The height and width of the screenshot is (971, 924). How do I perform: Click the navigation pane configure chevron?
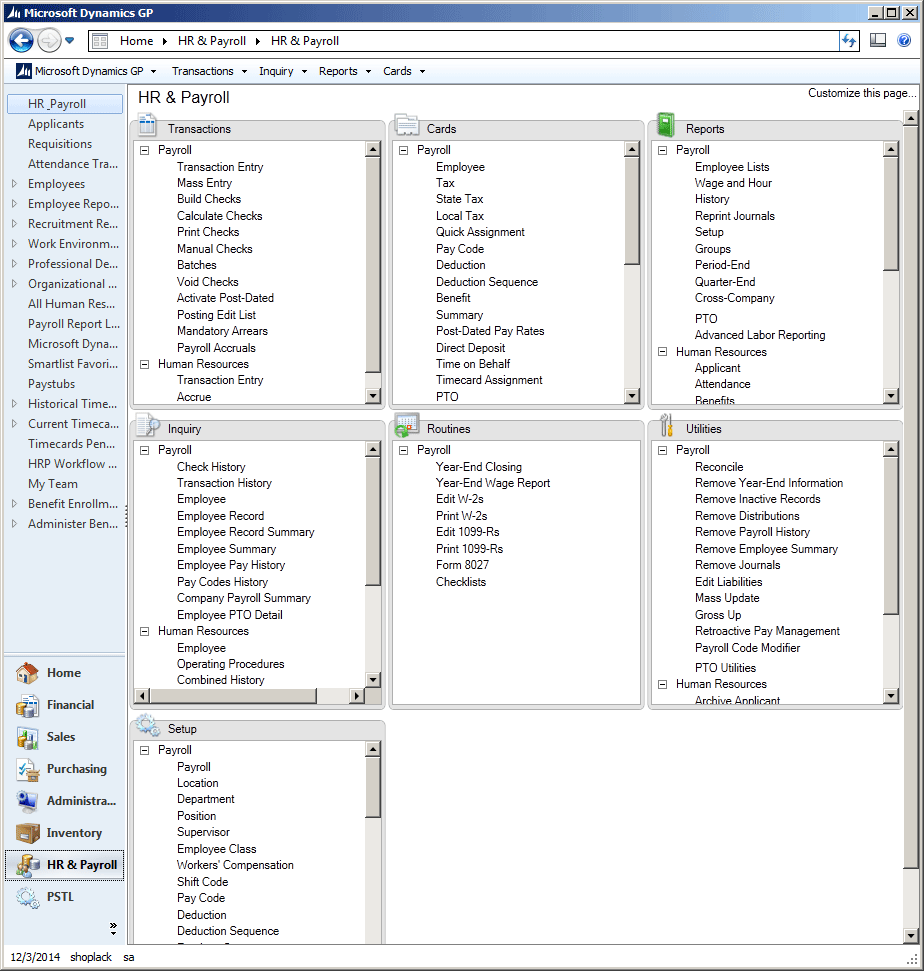point(113,927)
